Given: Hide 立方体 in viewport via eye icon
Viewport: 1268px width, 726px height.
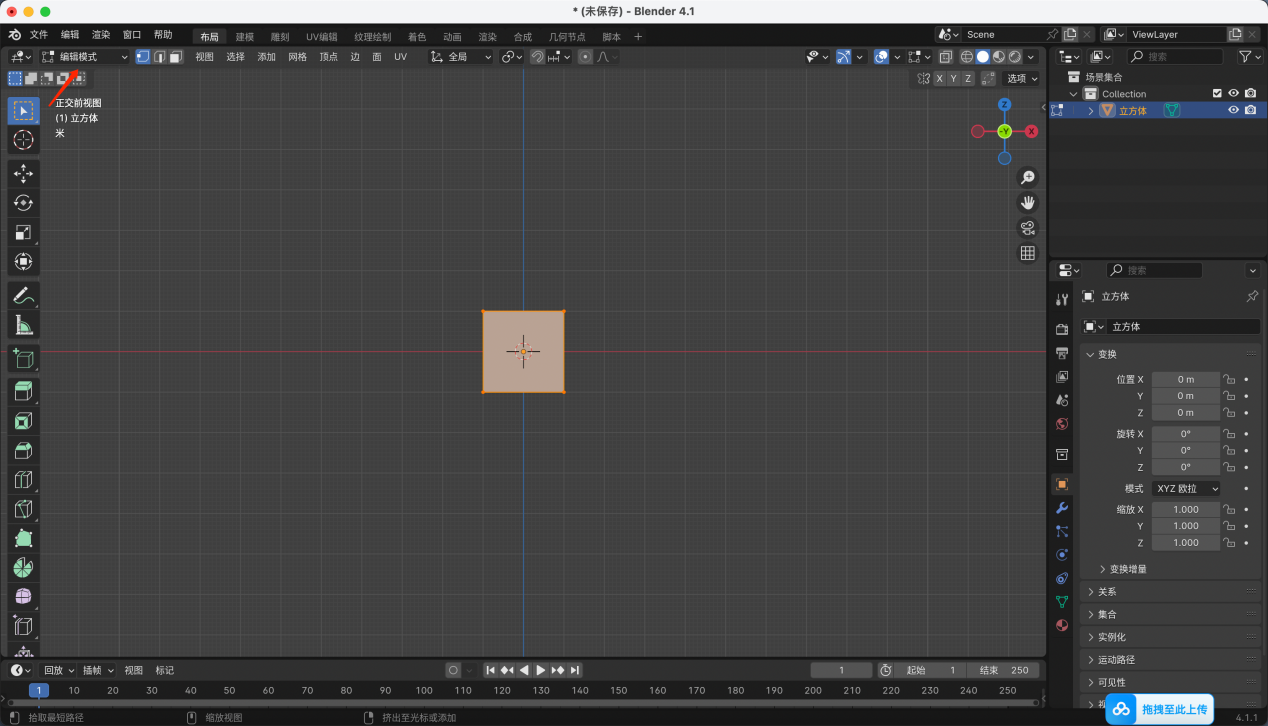Looking at the screenshot, I should tap(1233, 110).
